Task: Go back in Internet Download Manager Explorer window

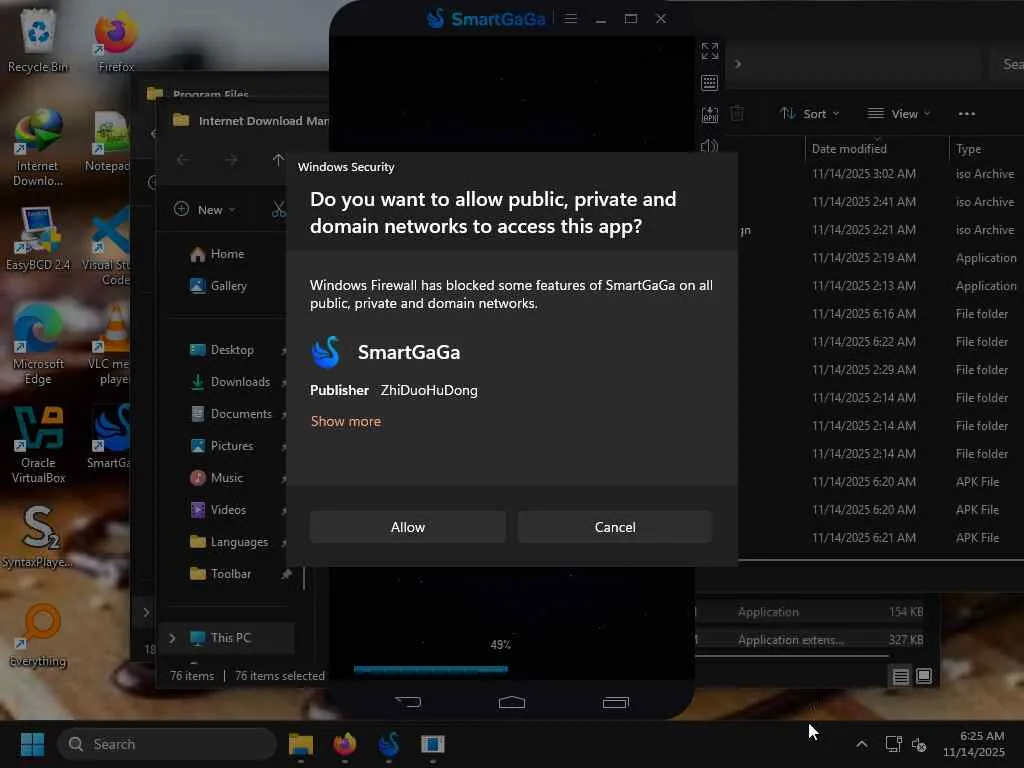Action: point(184,160)
